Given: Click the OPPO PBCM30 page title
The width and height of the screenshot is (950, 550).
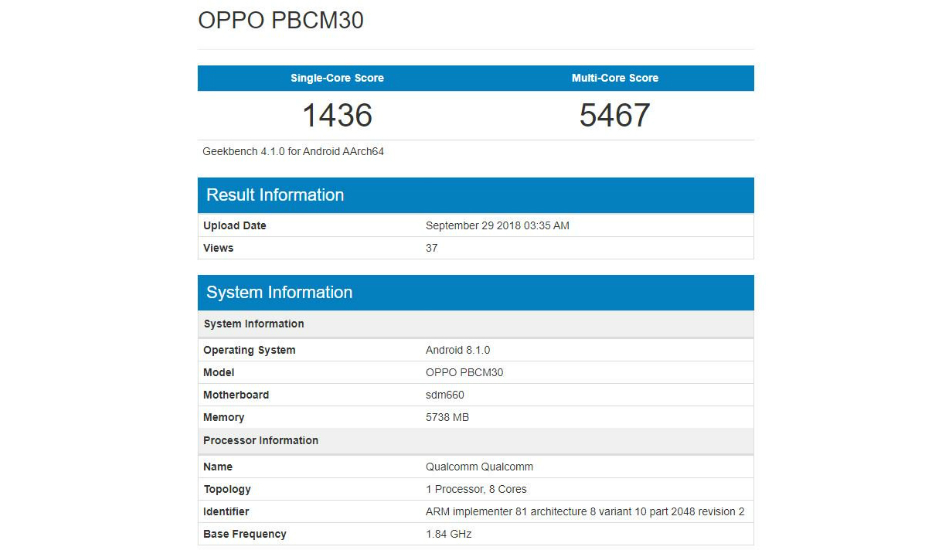Looking at the screenshot, I should pos(281,21).
